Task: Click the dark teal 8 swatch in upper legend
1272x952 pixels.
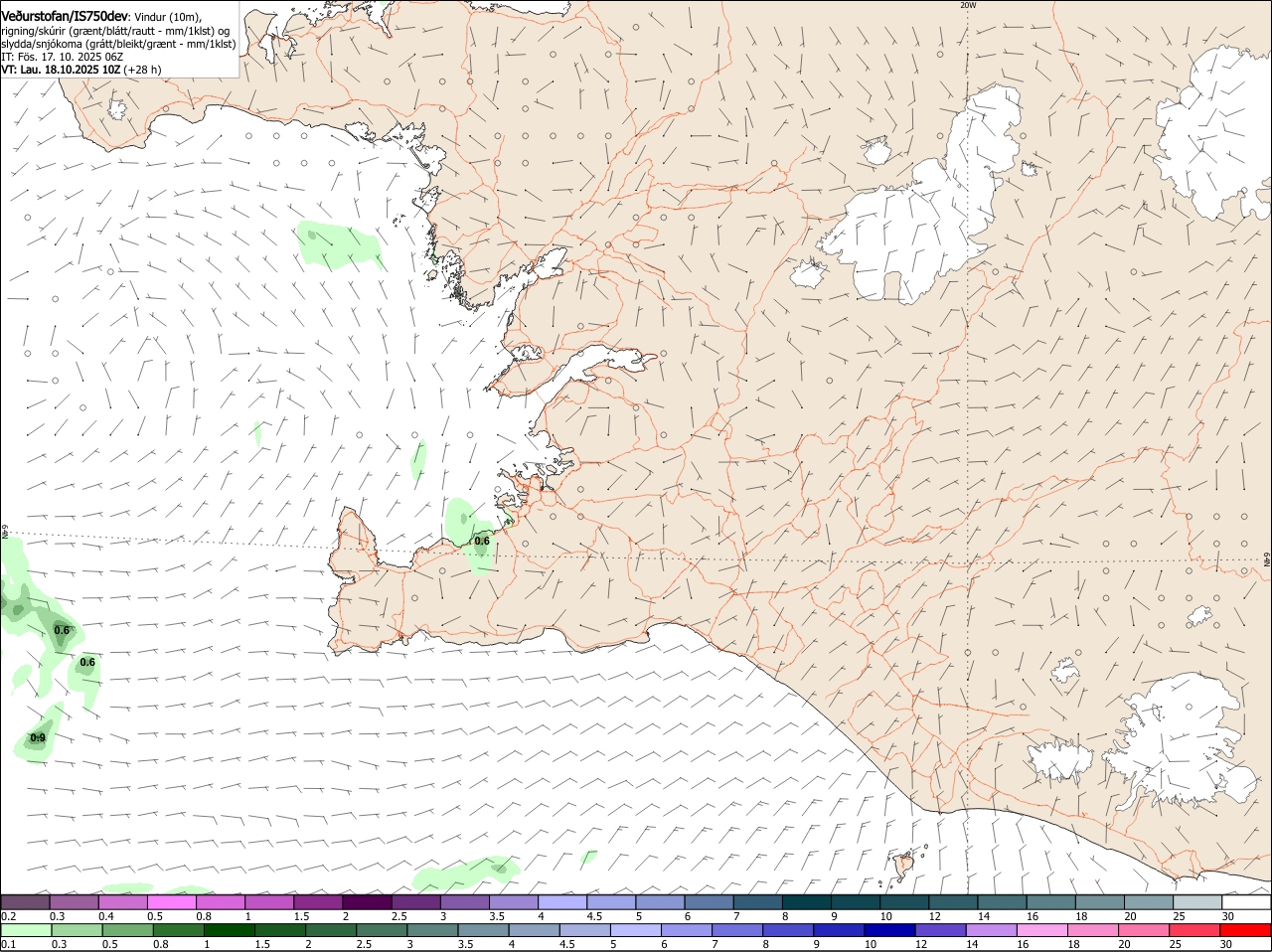Action: click(x=807, y=901)
